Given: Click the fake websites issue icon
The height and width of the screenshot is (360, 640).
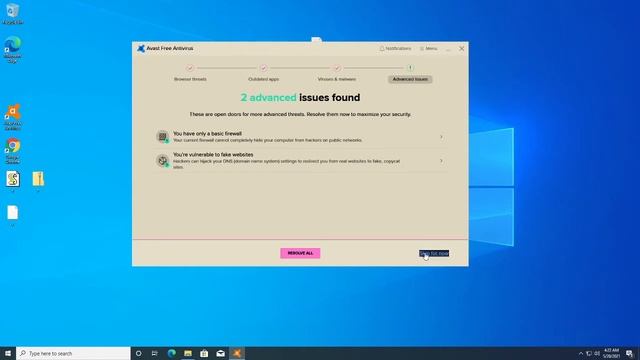Looking at the screenshot, I should point(162,160).
